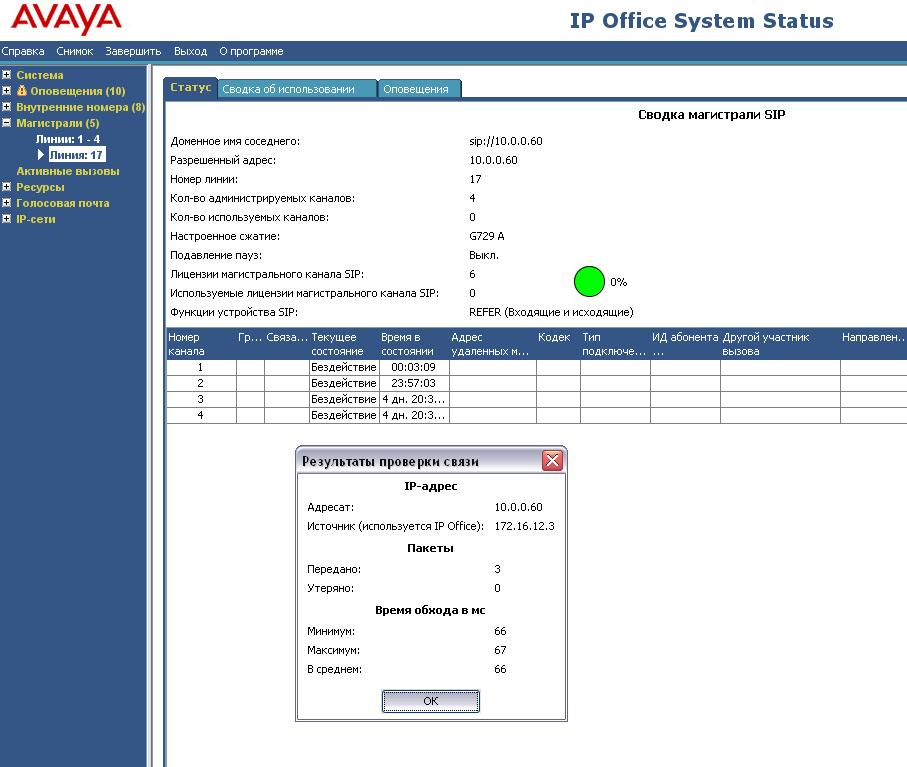Click the 00:03:09 time cell

414,367
